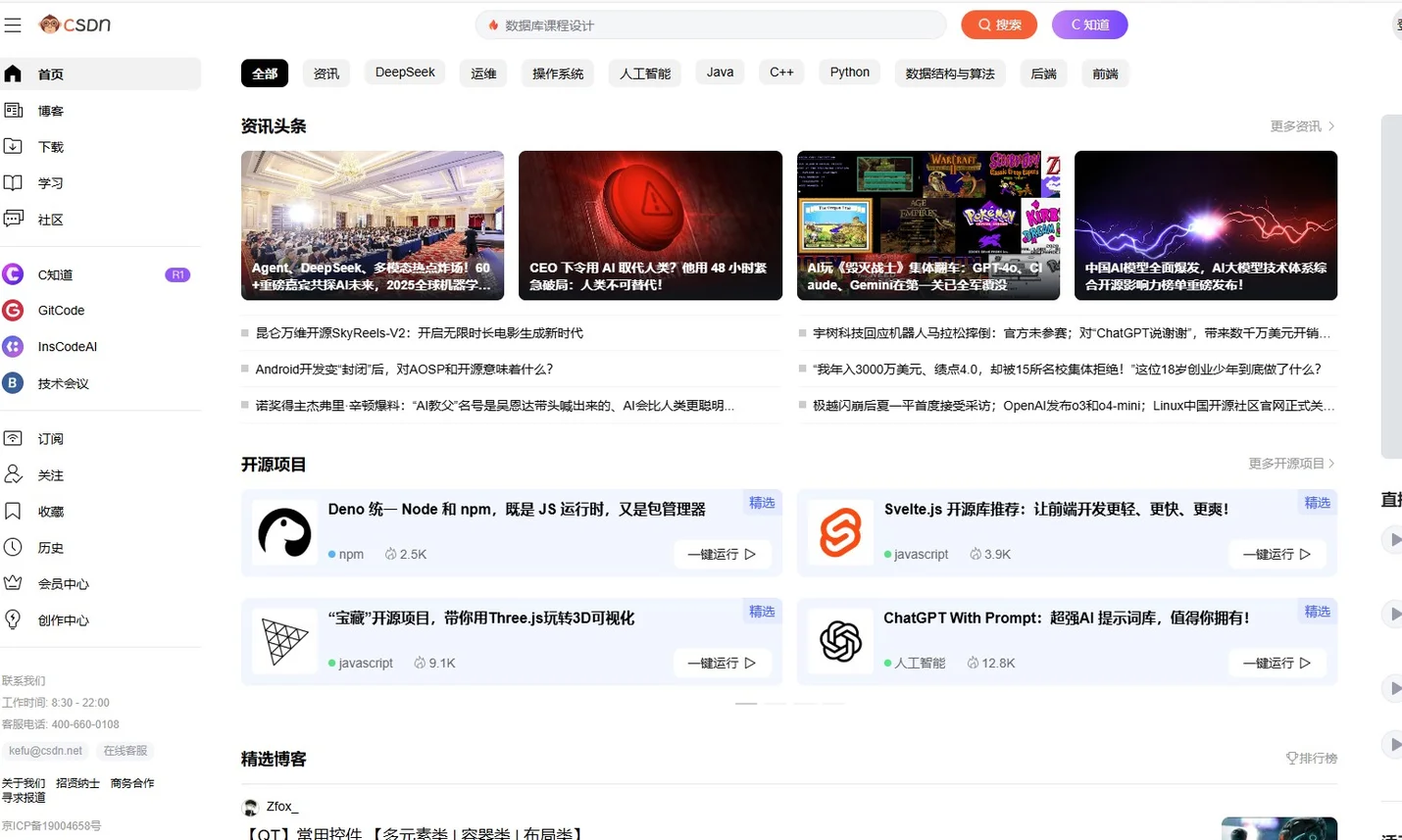Click the orange 搜索 search button

click(999, 25)
